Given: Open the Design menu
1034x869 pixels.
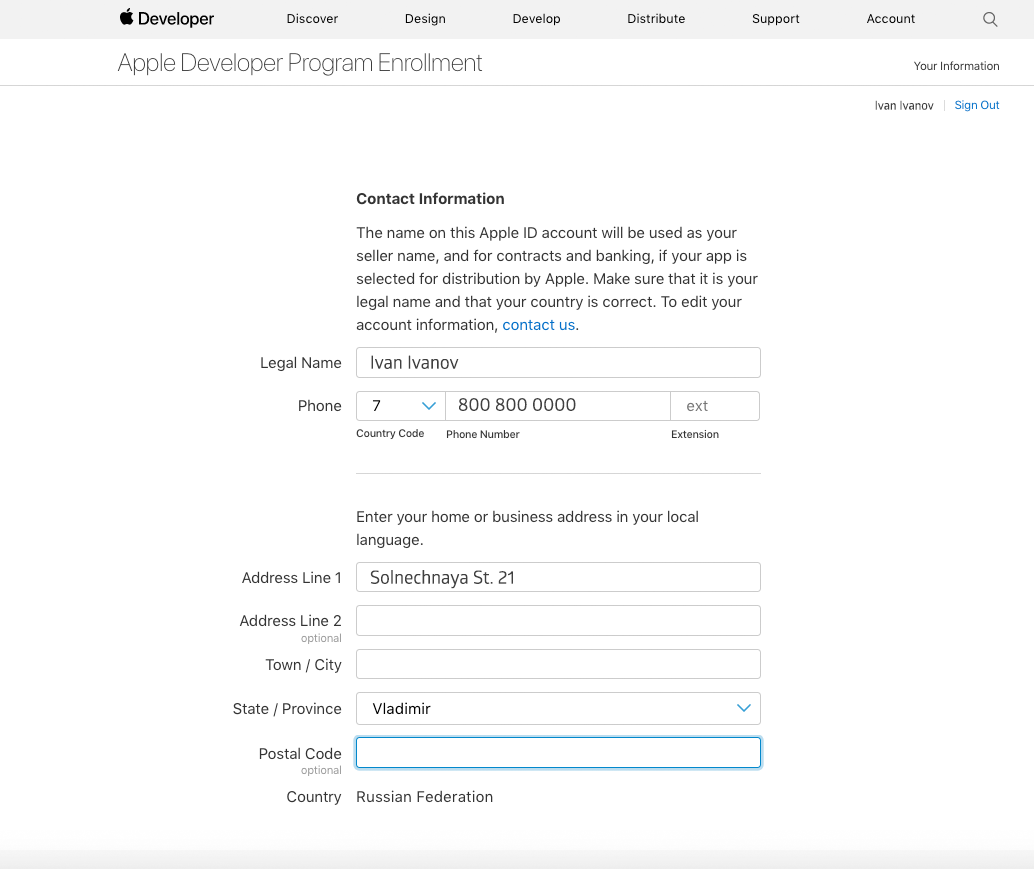Looking at the screenshot, I should pos(425,19).
